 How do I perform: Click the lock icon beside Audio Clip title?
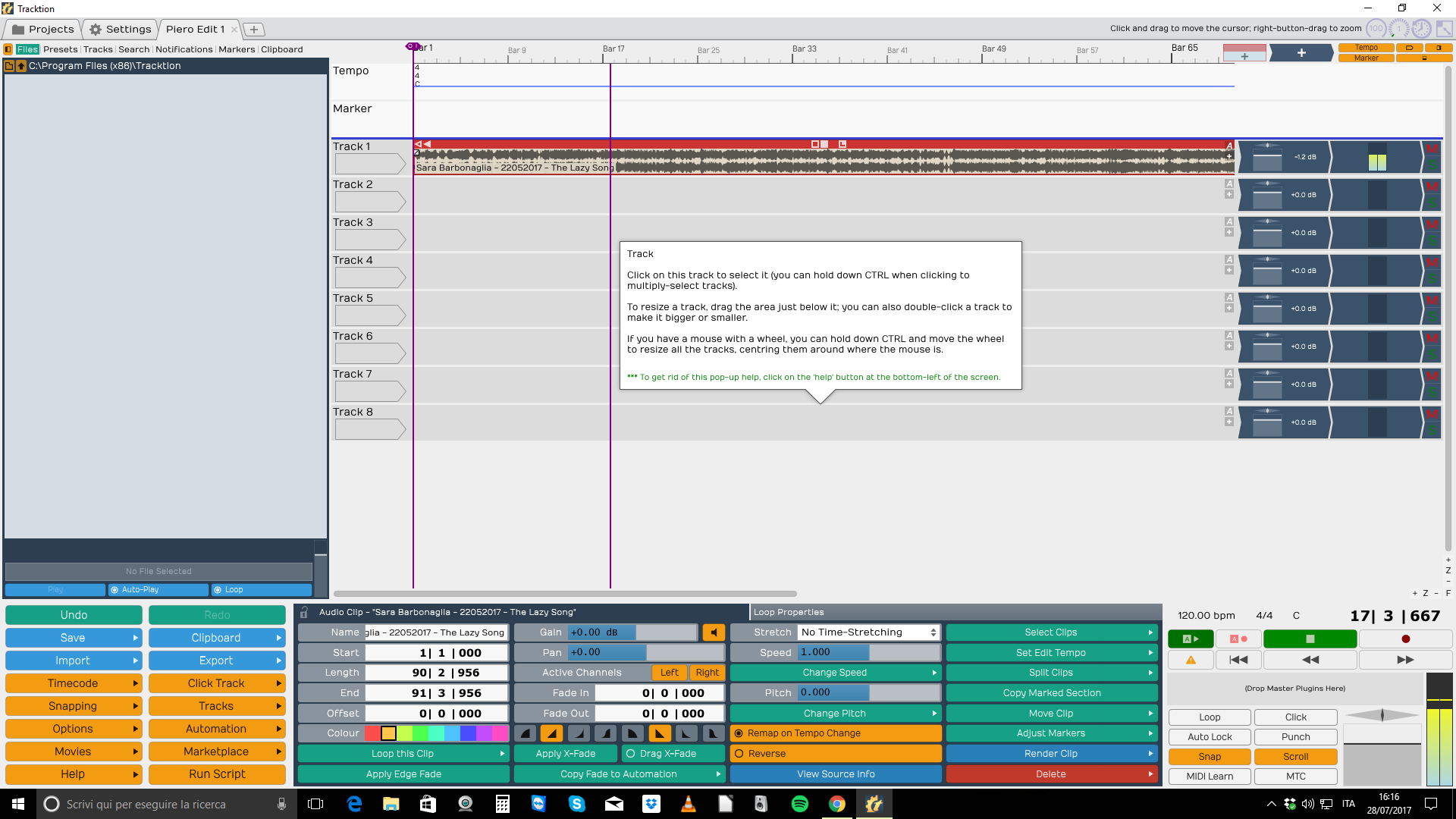[x=304, y=612]
